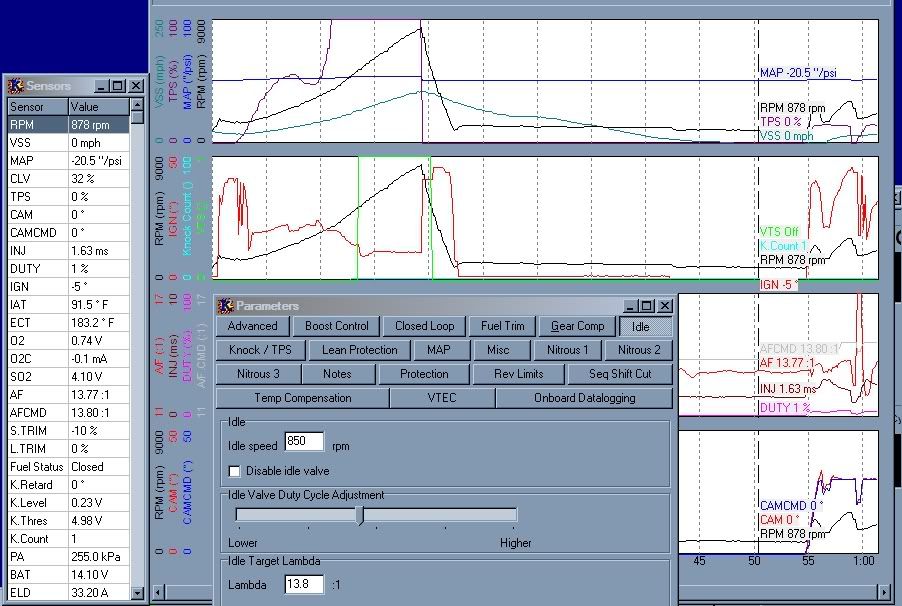The height and width of the screenshot is (606, 902).
Task: Click the Parameters window title icon
Action: click(226, 306)
